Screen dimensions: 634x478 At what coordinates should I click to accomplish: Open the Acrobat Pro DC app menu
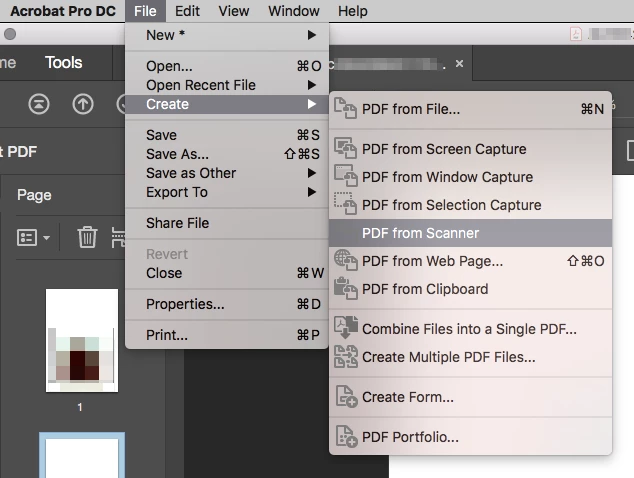pyautogui.click(x=63, y=11)
